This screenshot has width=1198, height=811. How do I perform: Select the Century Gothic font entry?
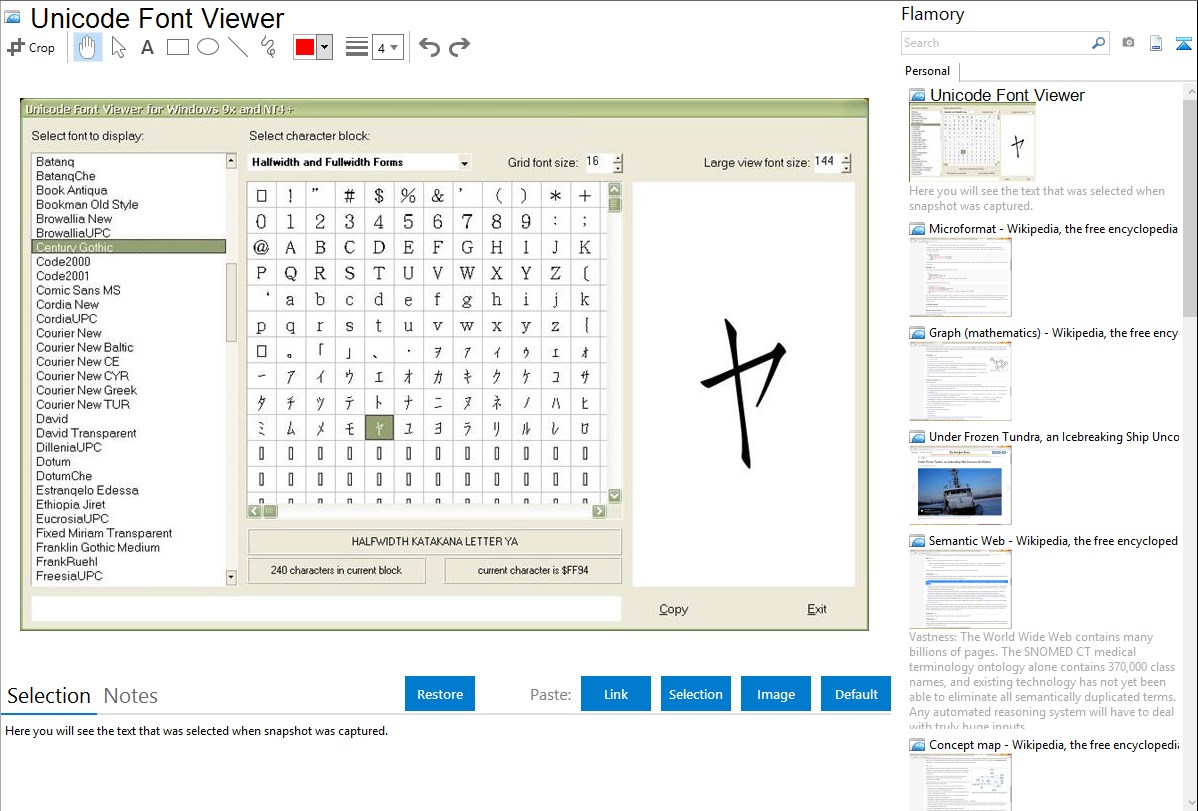click(128, 247)
